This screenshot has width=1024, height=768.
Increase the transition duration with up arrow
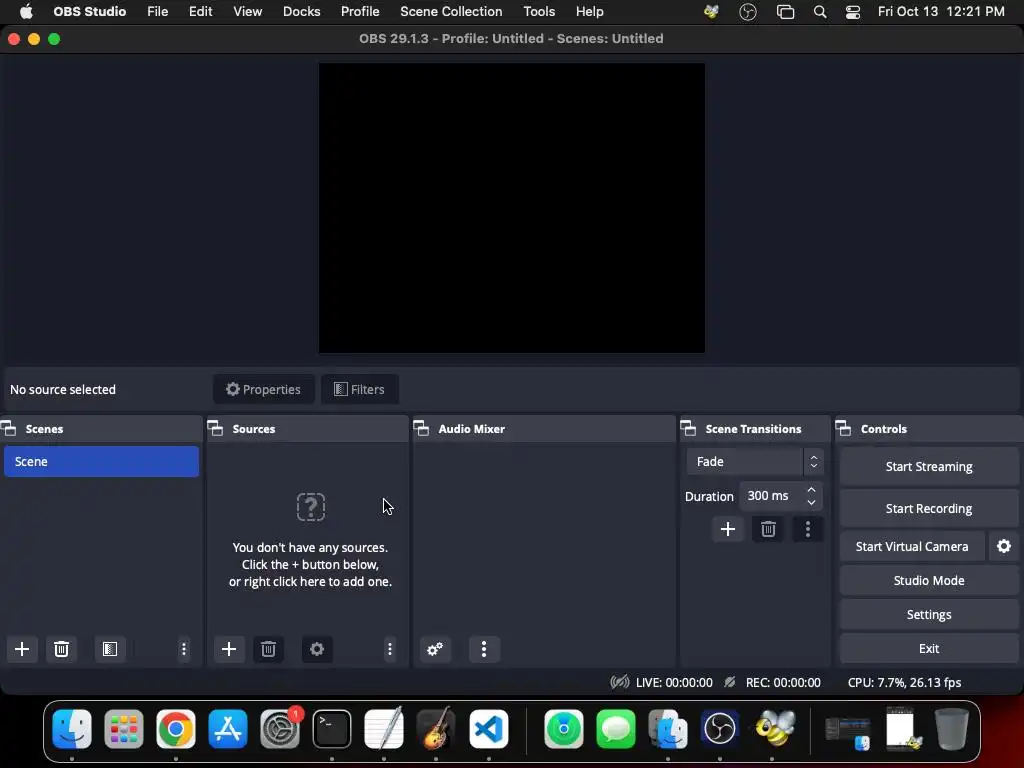tap(812, 489)
